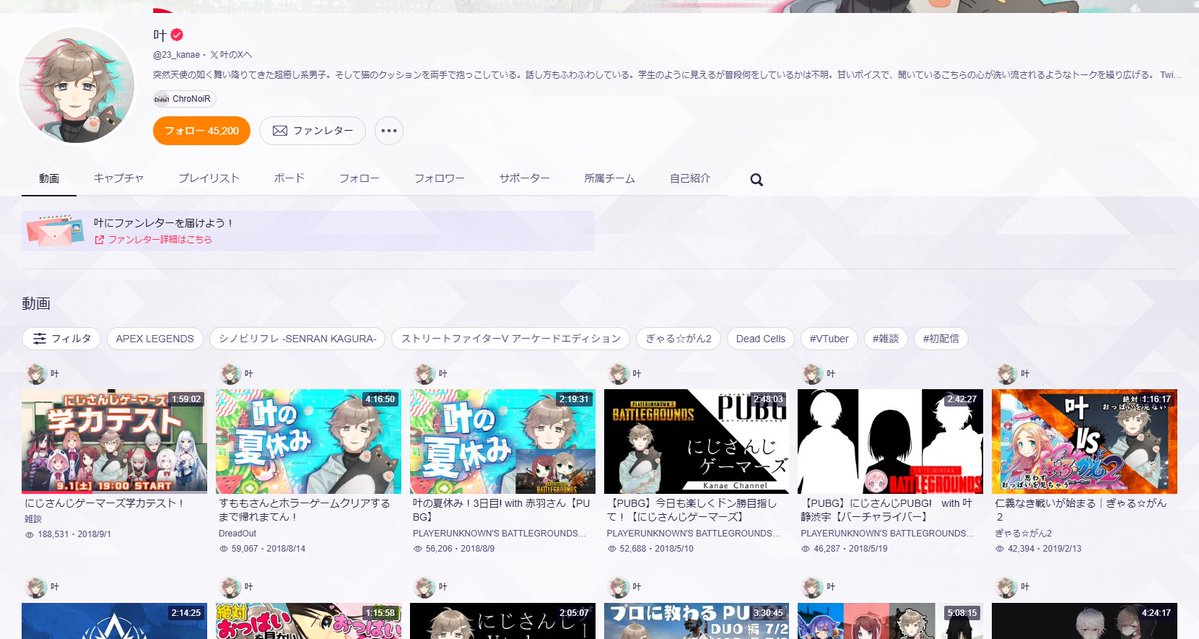This screenshot has height=639, width=1199.
Task: Open title 叶の夏休み！3日目! with 赤羽さん
Action: coord(501,510)
